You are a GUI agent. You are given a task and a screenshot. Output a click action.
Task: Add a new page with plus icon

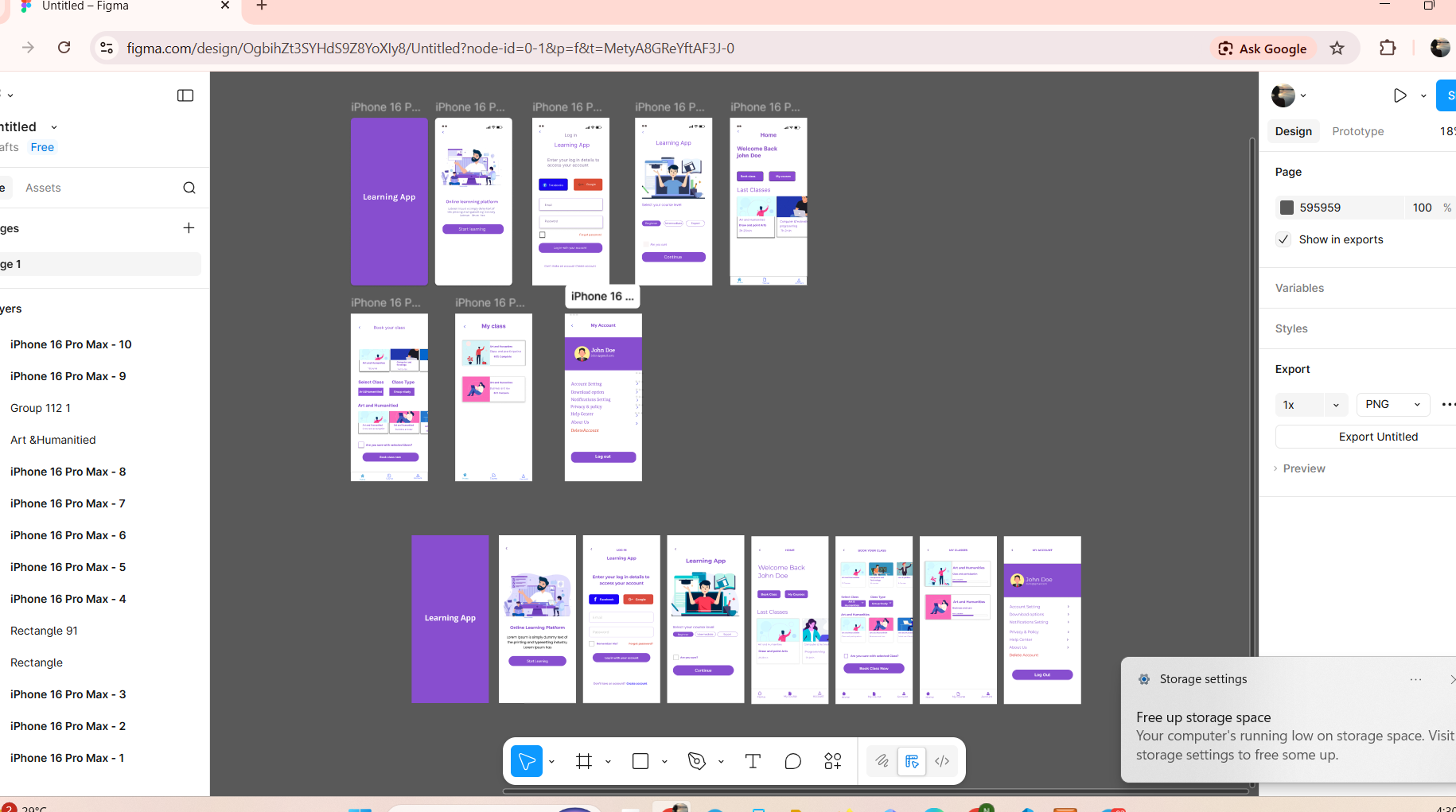pos(189,228)
